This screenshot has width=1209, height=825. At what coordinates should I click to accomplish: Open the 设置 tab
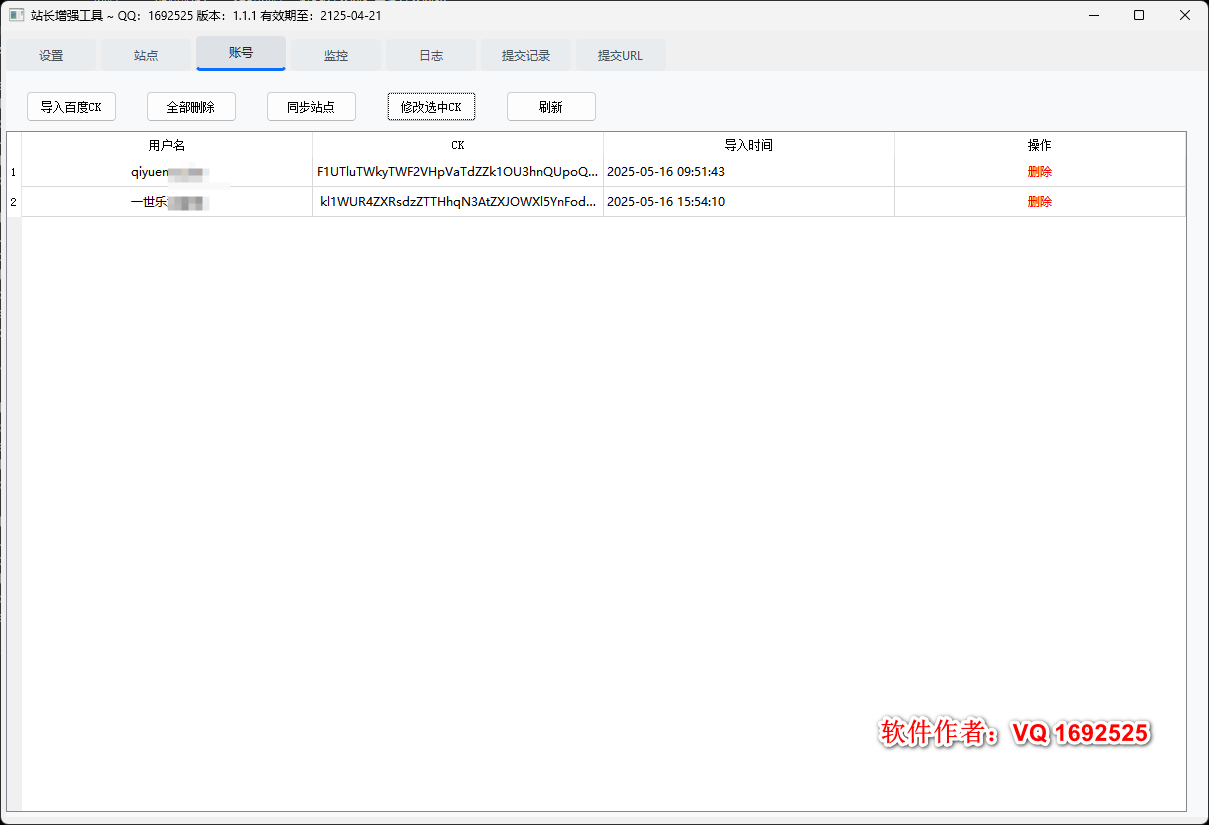pos(51,56)
